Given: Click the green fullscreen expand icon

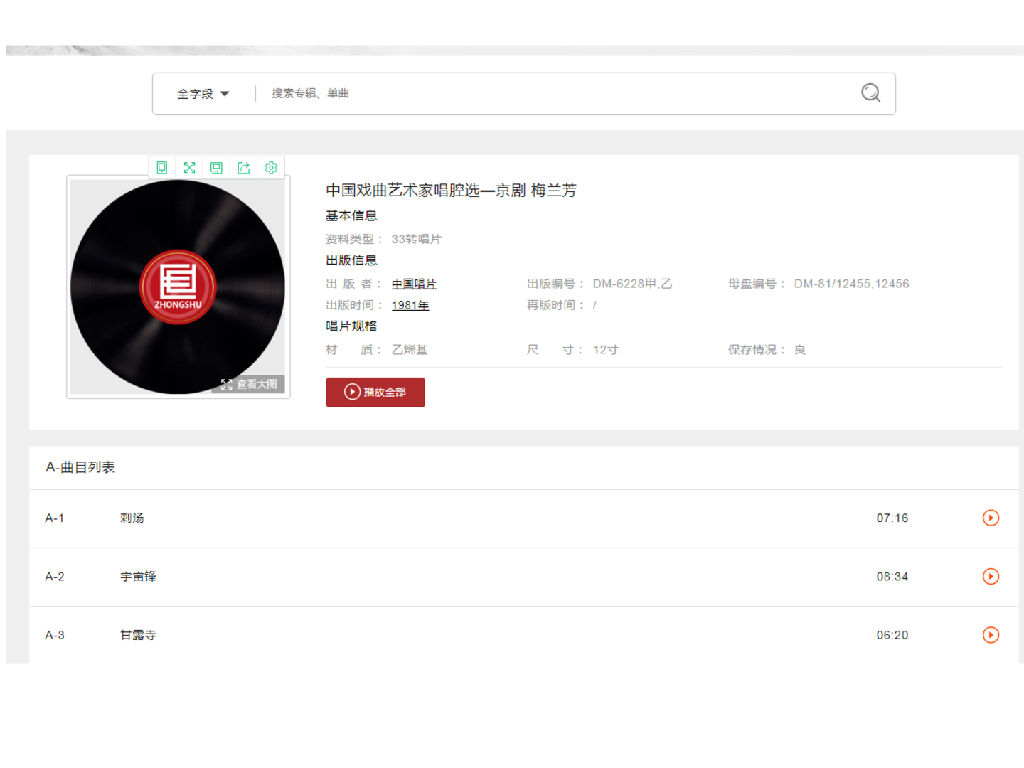Looking at the screenshot, I should pyautogui.click(x=189, y=168).
